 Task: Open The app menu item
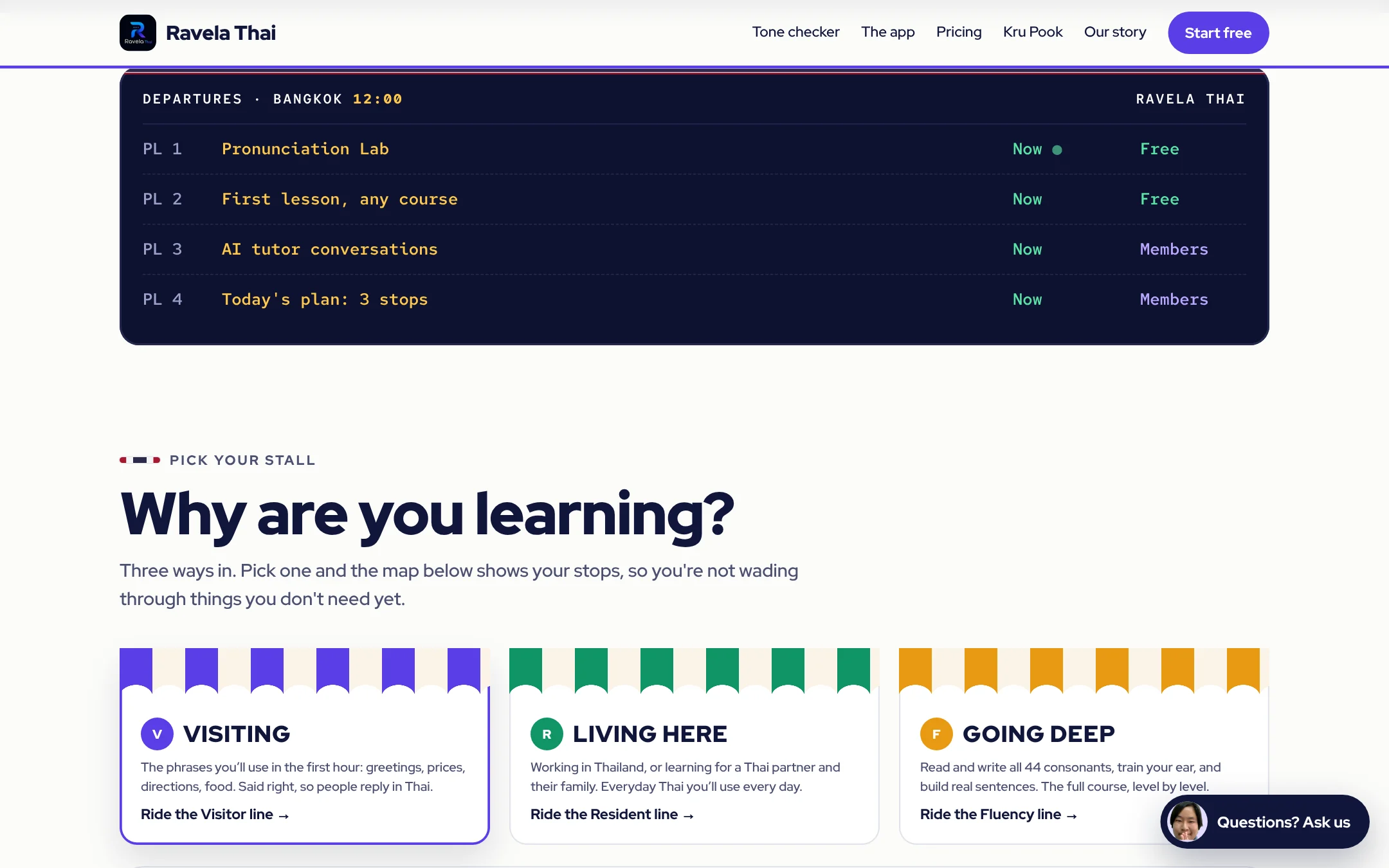click(x=887, y=32)
